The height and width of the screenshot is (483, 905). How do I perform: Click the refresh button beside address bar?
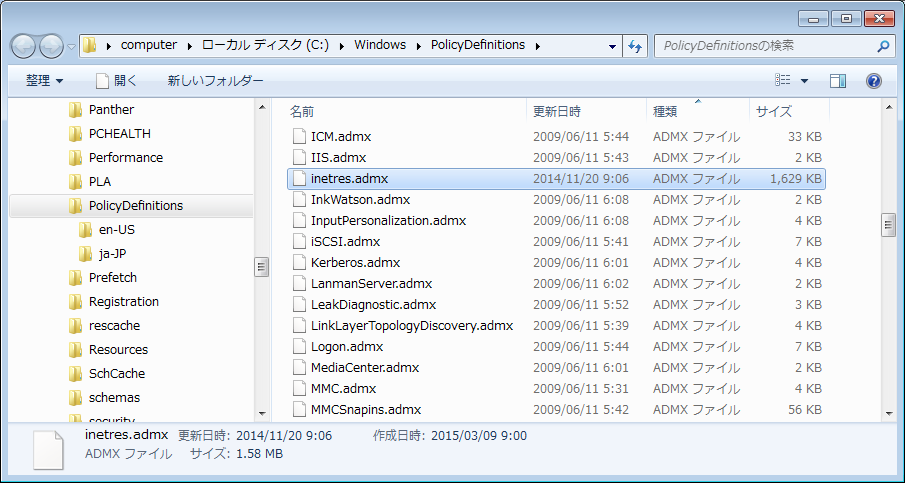(x=634, y=46)
